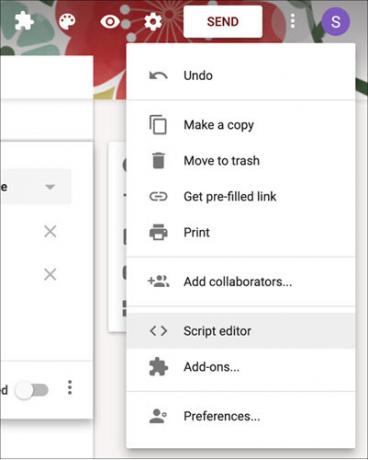
Task: Select Make a copy menu entry
Action: (241, 125)
